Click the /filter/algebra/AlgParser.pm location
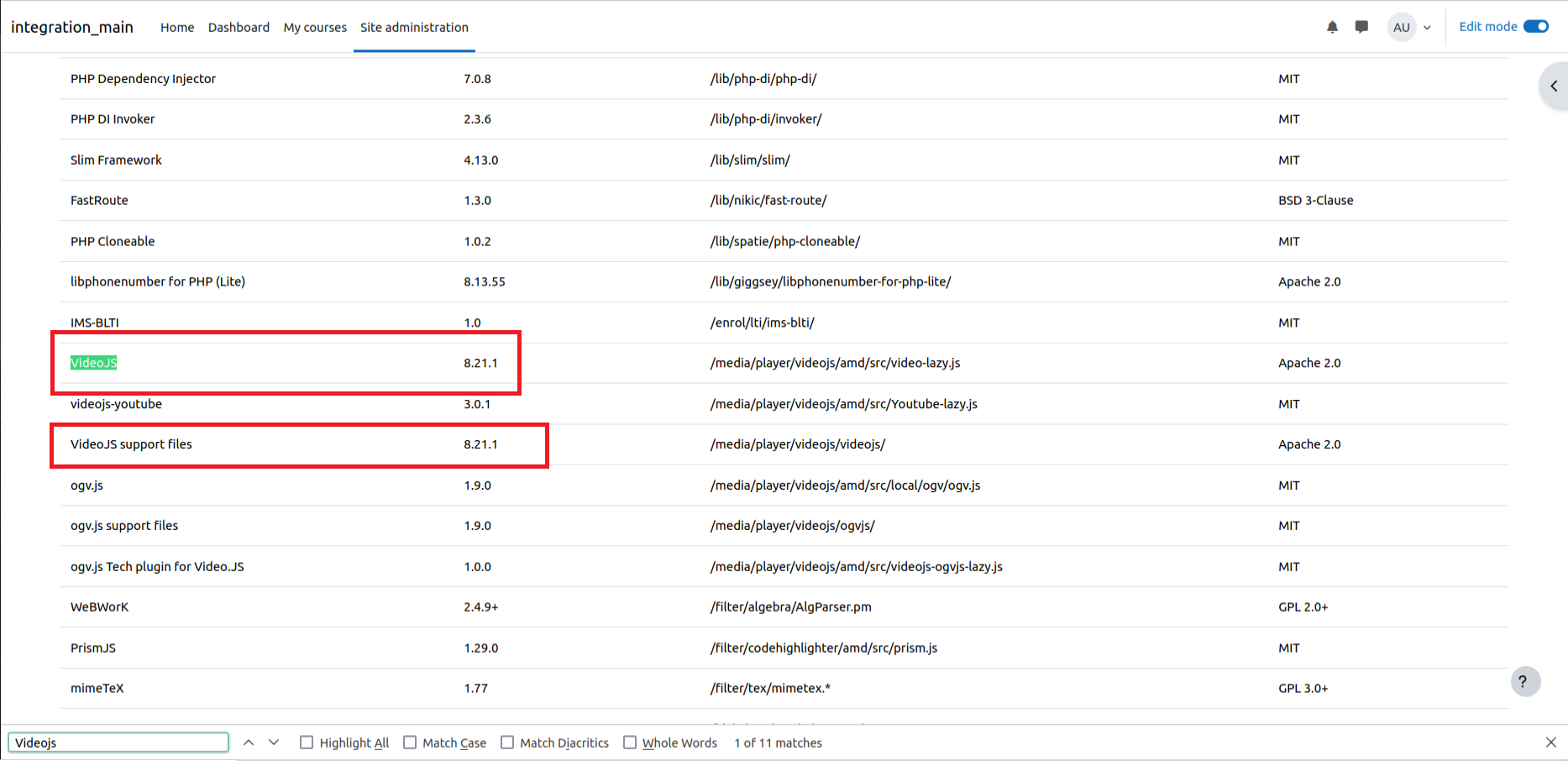 pyautogui.click(x=791, y=607)
